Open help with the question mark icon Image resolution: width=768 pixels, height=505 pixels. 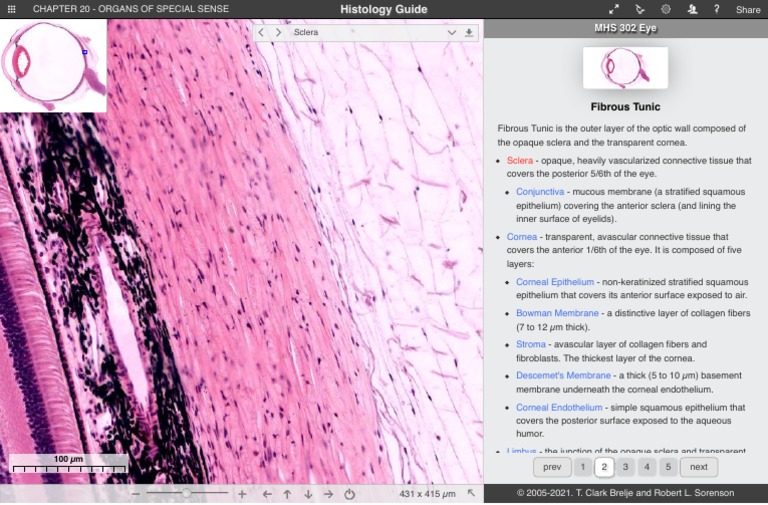(717, 9)
